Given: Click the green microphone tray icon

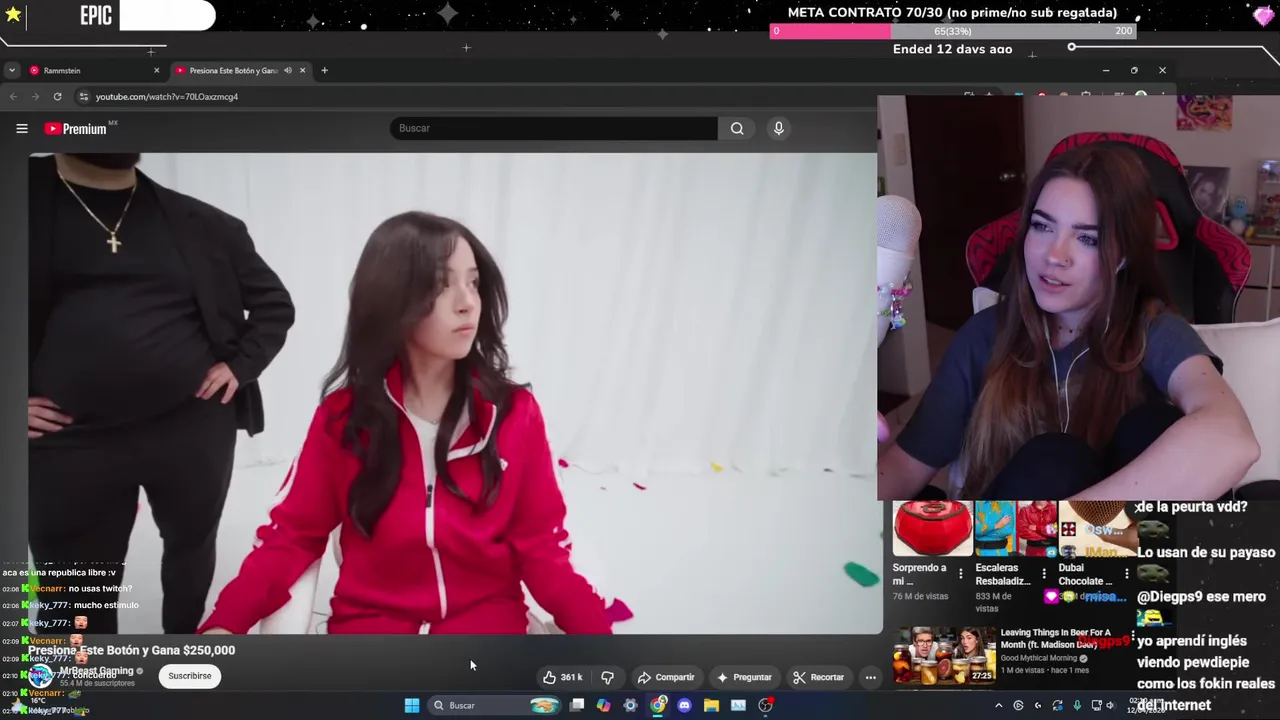Looking at the screenshot, I should 1077,705.
